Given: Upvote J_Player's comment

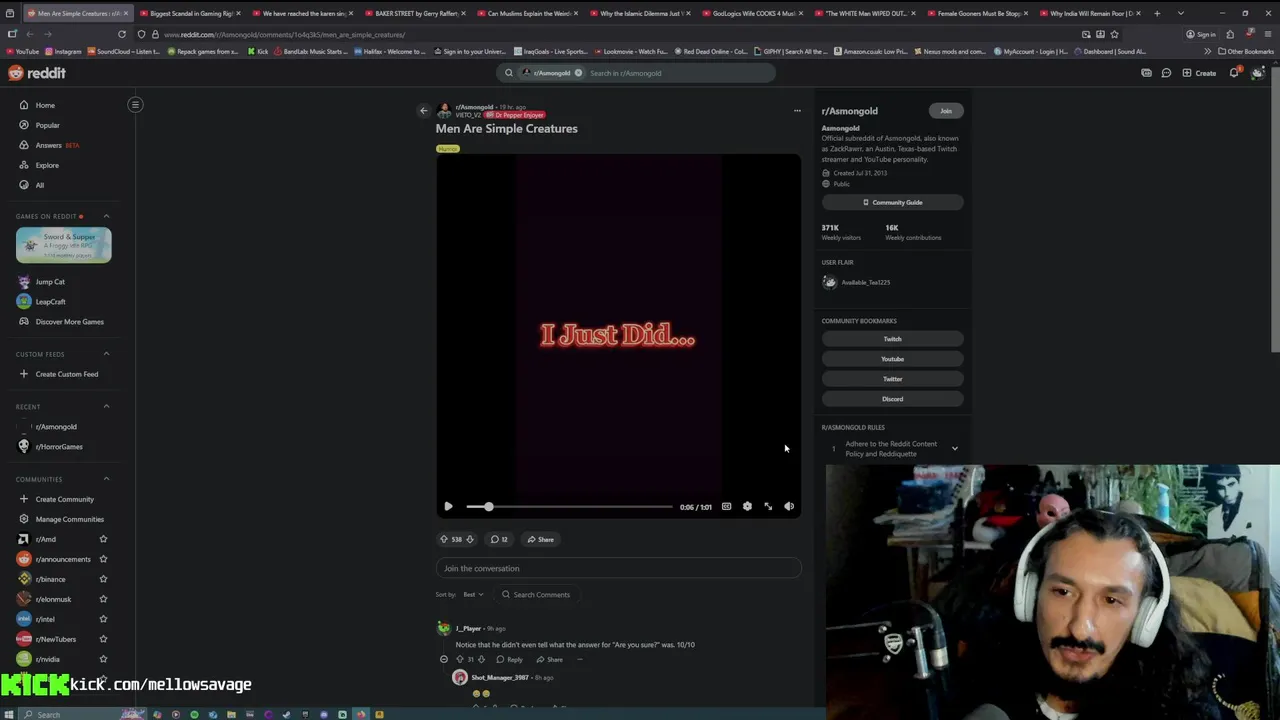Looking at the screenshot, I should (x=460, y=659).
